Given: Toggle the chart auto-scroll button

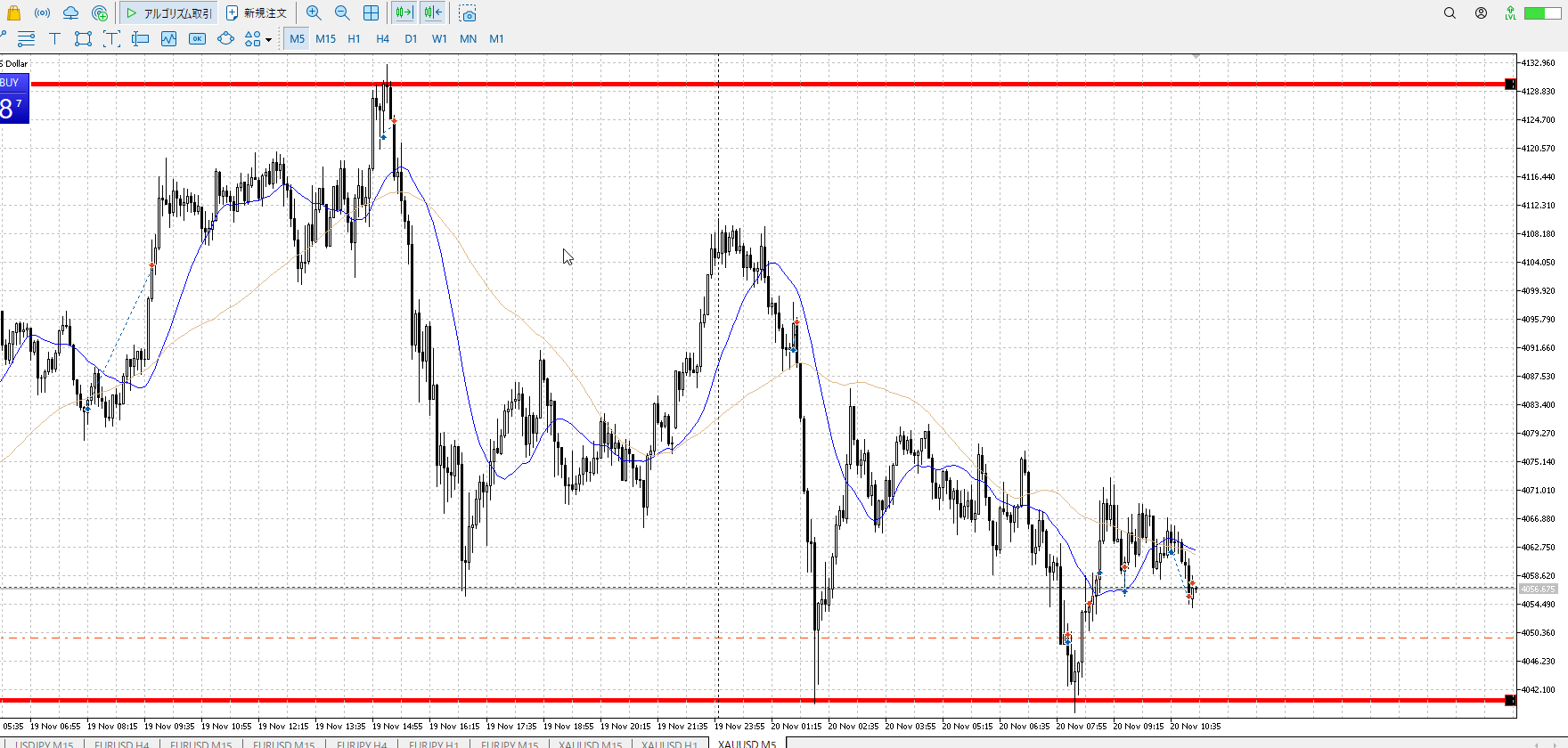Looking at the screenshot, I should pyautogui.click(x=404, y=13).
